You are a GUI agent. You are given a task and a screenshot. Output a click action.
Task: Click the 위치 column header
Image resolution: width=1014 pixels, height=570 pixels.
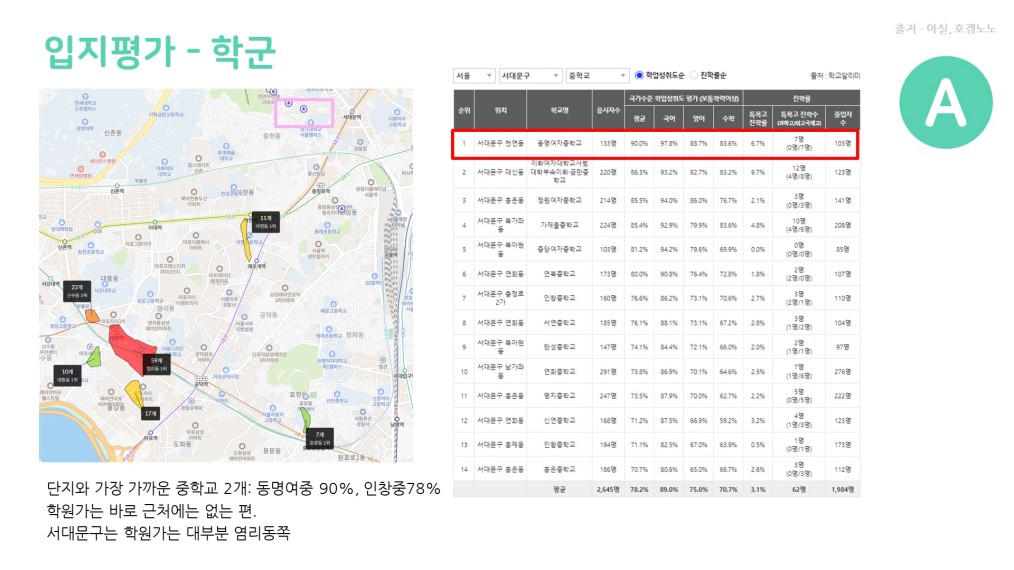tap(501, 111)
